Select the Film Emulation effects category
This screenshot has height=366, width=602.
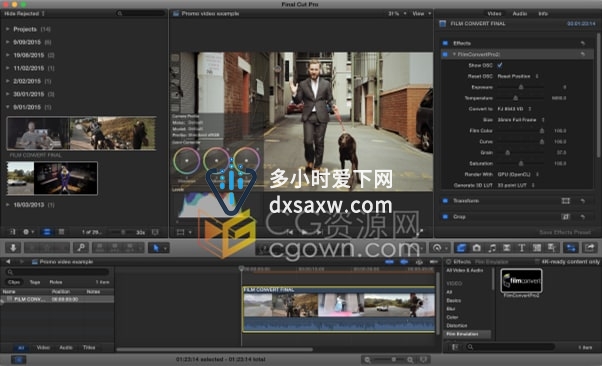coord(468,334)
